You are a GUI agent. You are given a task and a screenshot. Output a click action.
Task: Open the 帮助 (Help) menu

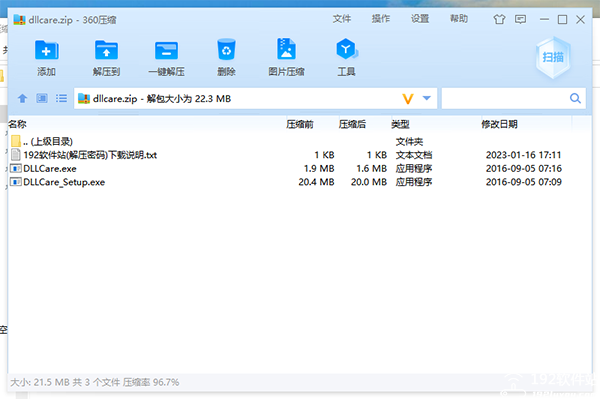tap(459, 19)
